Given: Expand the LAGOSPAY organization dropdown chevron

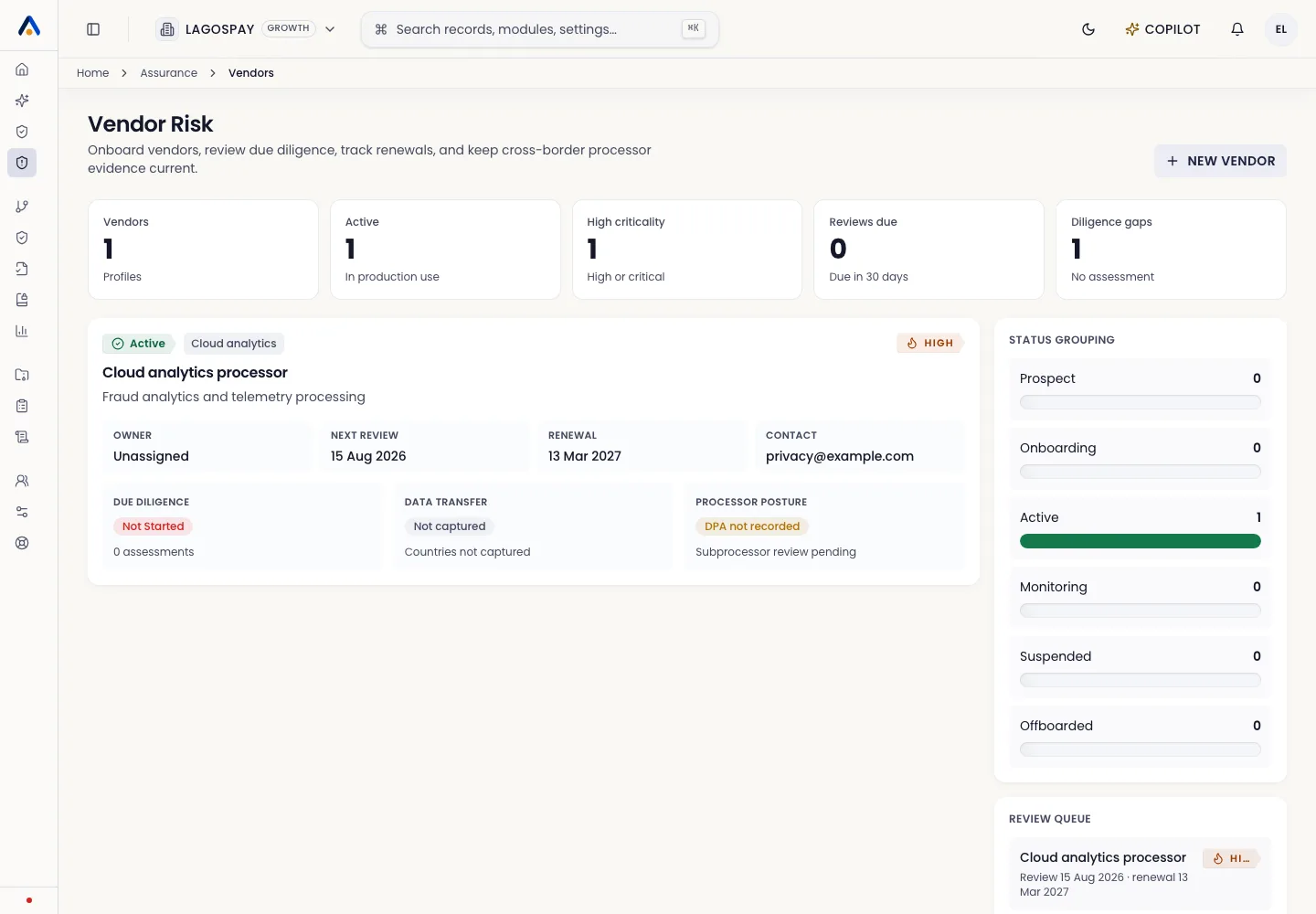Looking at the screenshot, I should [330, 29].
